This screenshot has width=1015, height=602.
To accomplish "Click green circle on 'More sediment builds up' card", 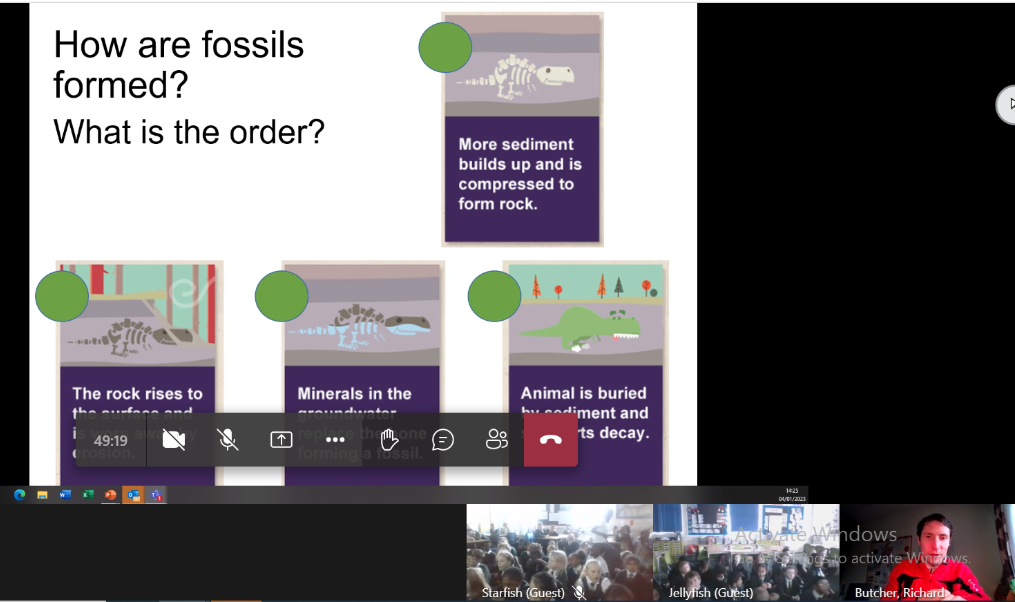I will [445, 48].
